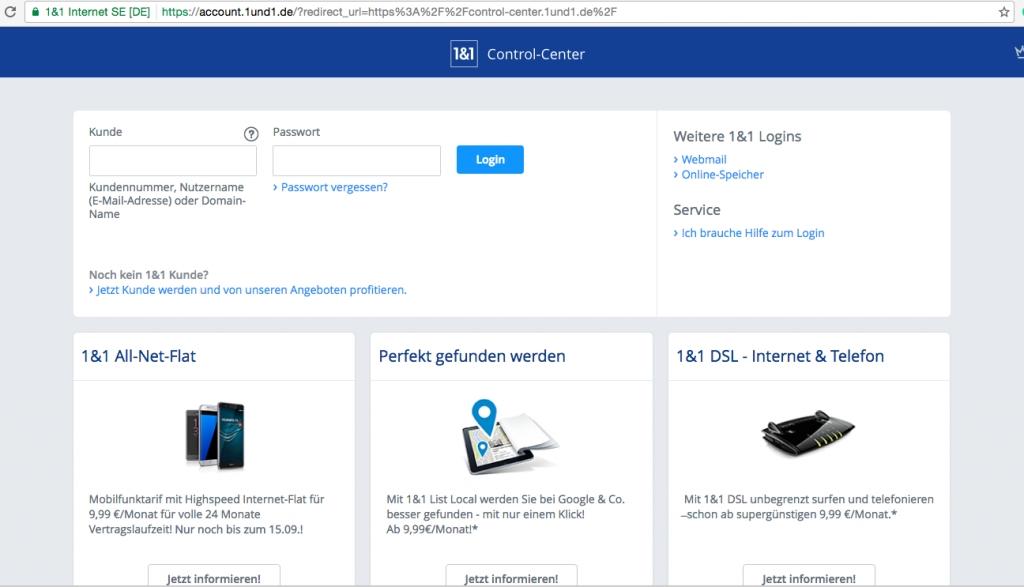Open Ich brauche Hilfe zum Login
This screenshot has width=1024, height=587.
(x=752, y=233)
